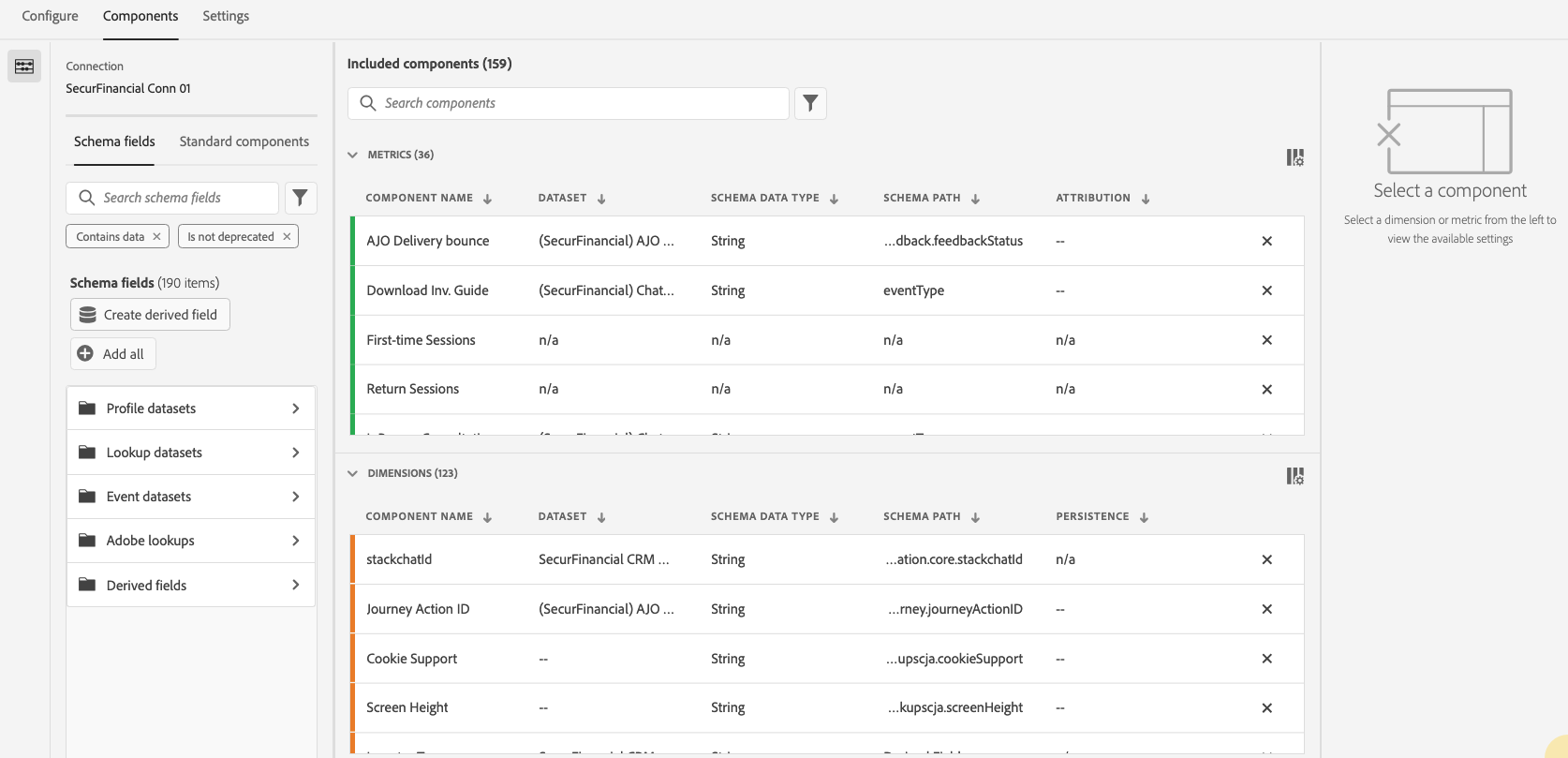Sort metrics by Component Name arrow
Screen dimensions: 1568x758
[487, 199]
